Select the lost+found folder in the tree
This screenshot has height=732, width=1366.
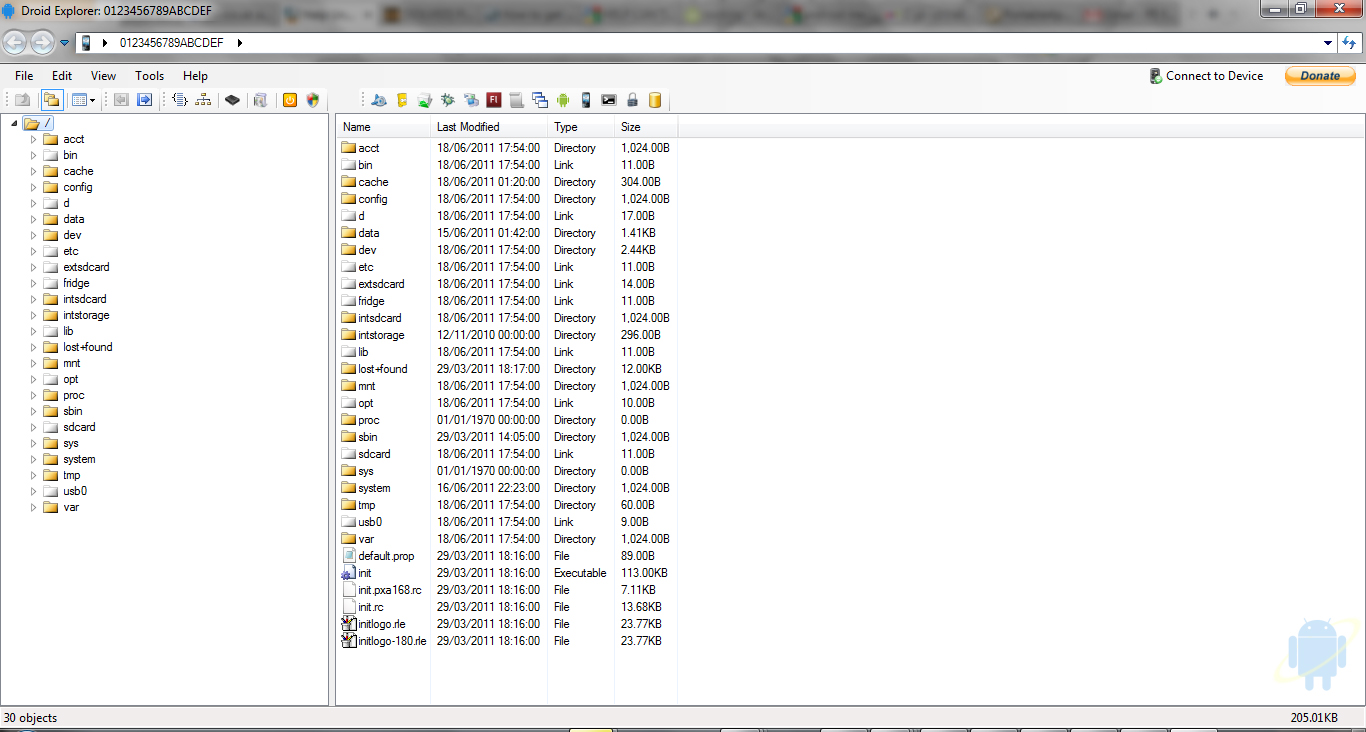click(87, 347)
